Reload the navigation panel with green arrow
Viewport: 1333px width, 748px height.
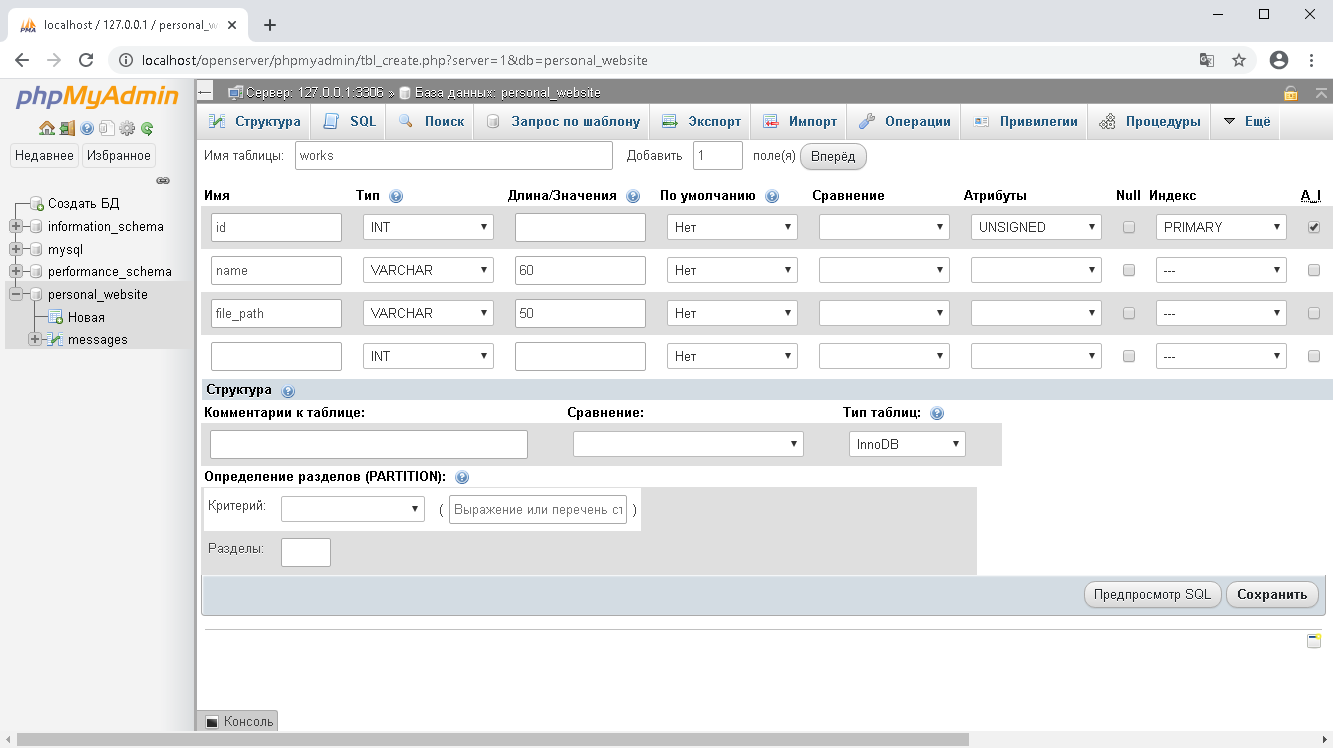pos(147,128)
